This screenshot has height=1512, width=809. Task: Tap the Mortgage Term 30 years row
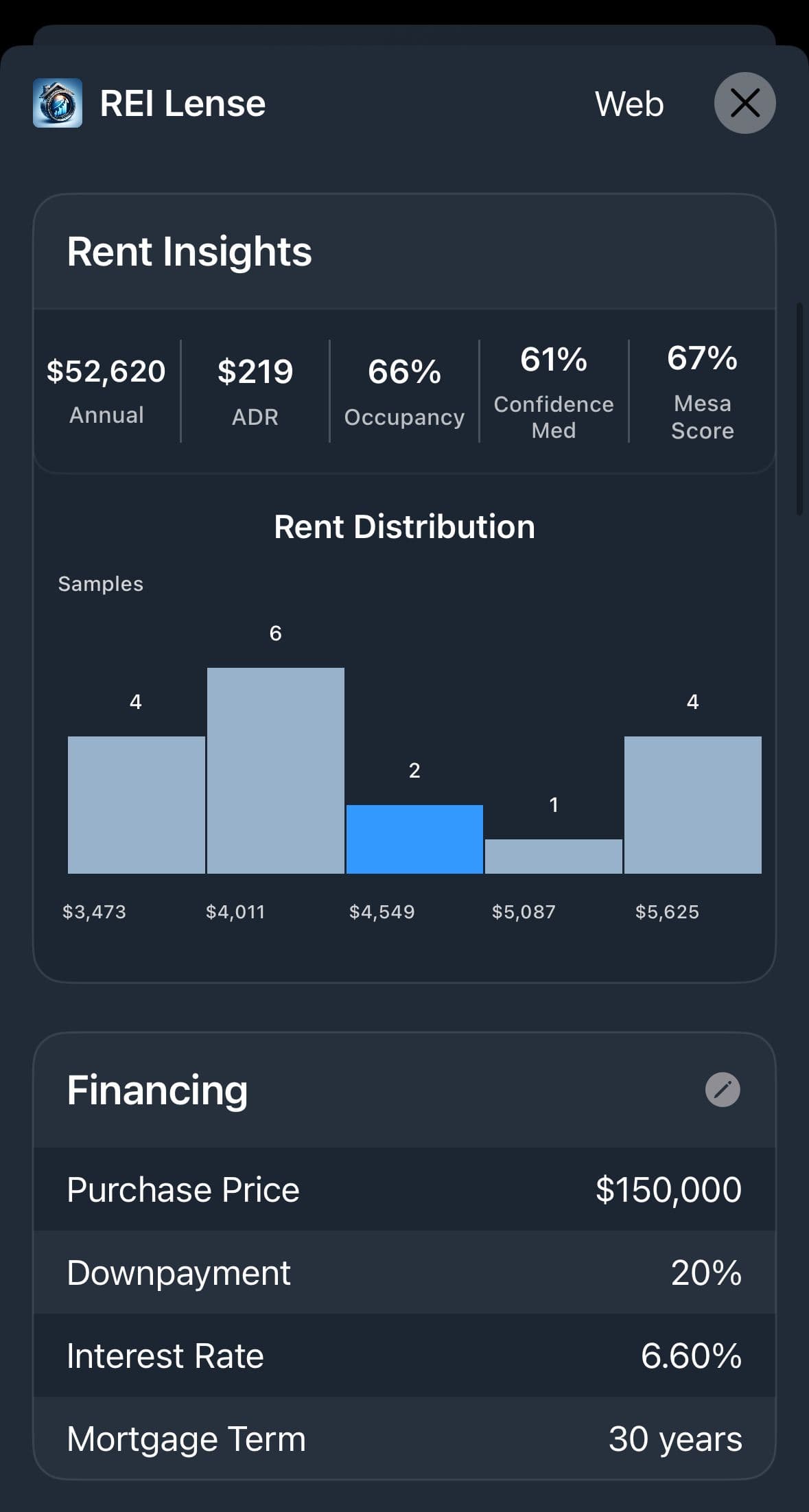pyautogui.click(x=404, y=1438)
